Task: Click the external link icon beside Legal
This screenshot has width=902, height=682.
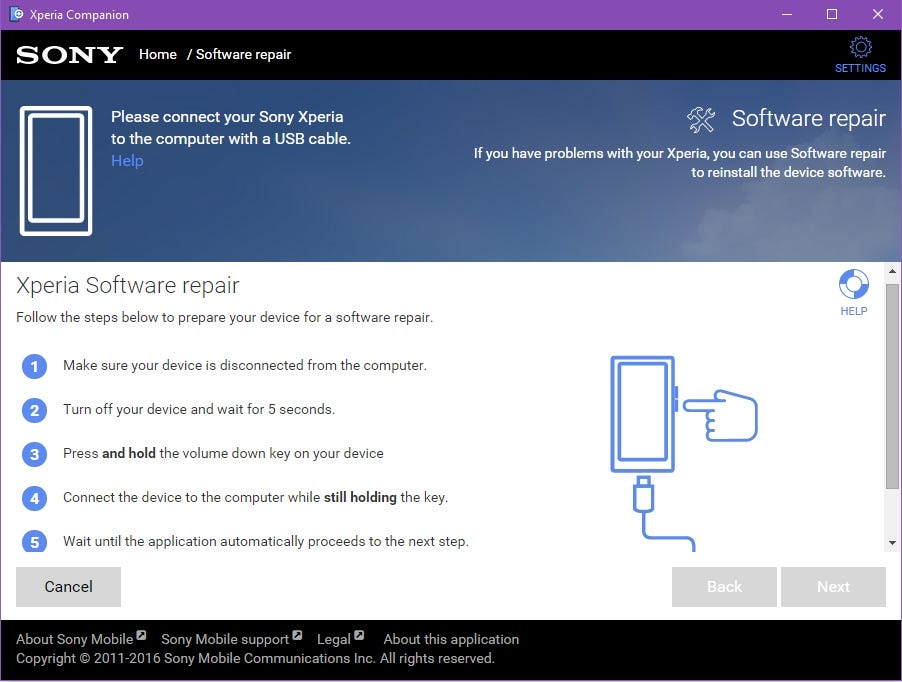Action: [x=359, y=635]
